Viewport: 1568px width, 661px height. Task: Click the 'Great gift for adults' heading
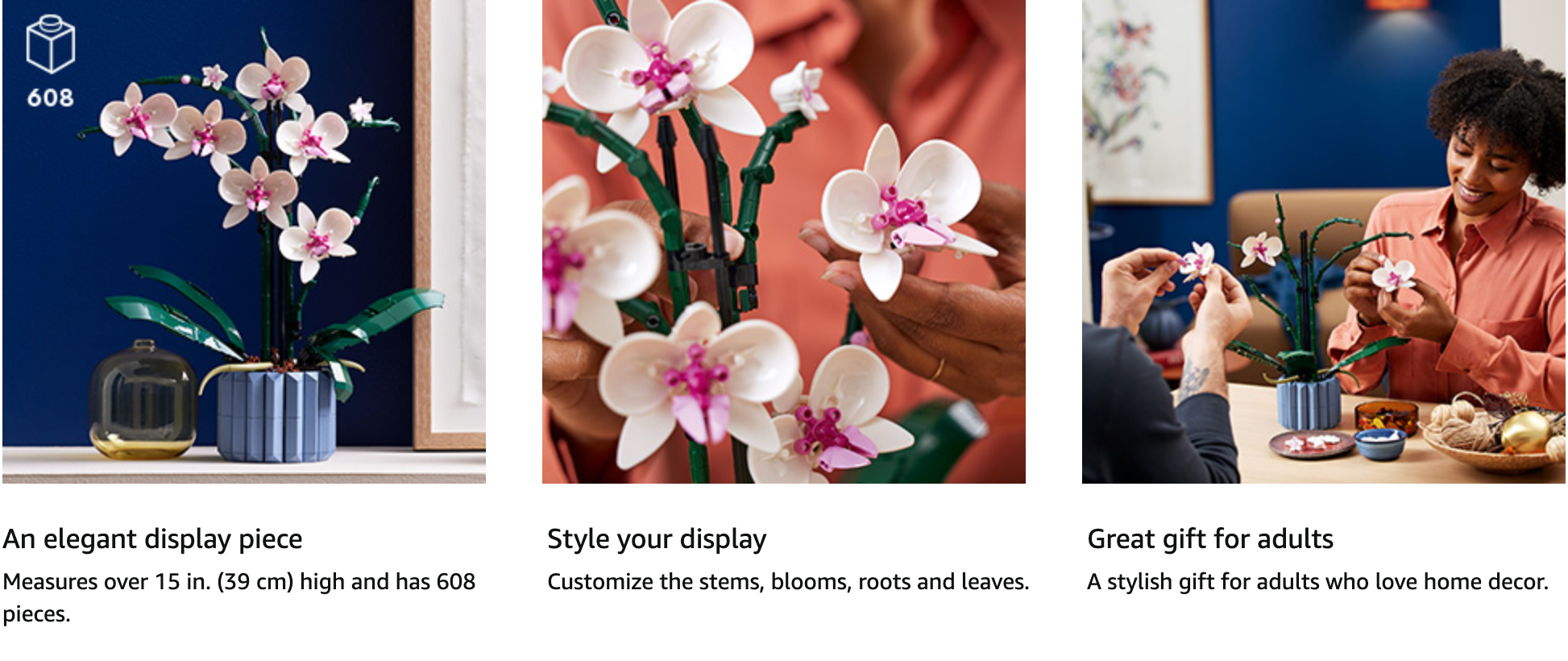[x=1210, y=538]
